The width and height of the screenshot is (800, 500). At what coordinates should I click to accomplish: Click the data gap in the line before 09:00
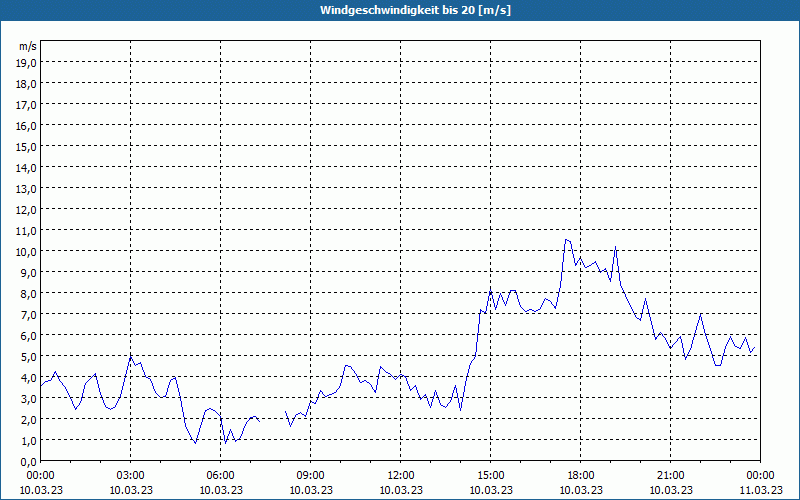tap(272, 416)
